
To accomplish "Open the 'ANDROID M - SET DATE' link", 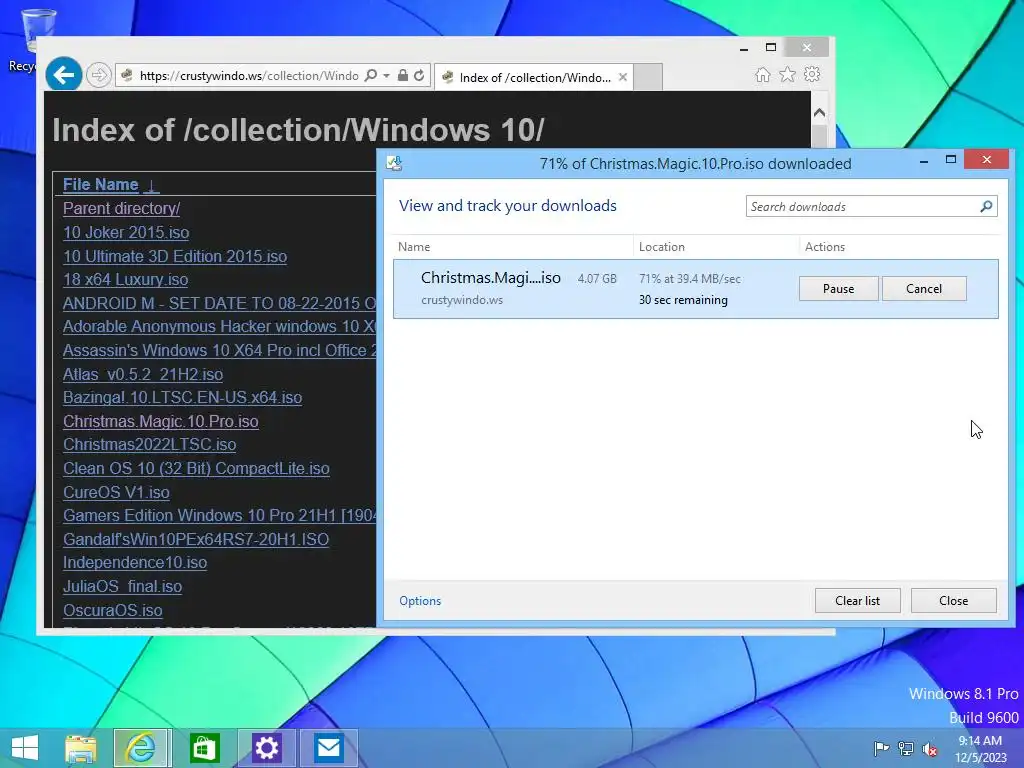I will coord(219,303).
